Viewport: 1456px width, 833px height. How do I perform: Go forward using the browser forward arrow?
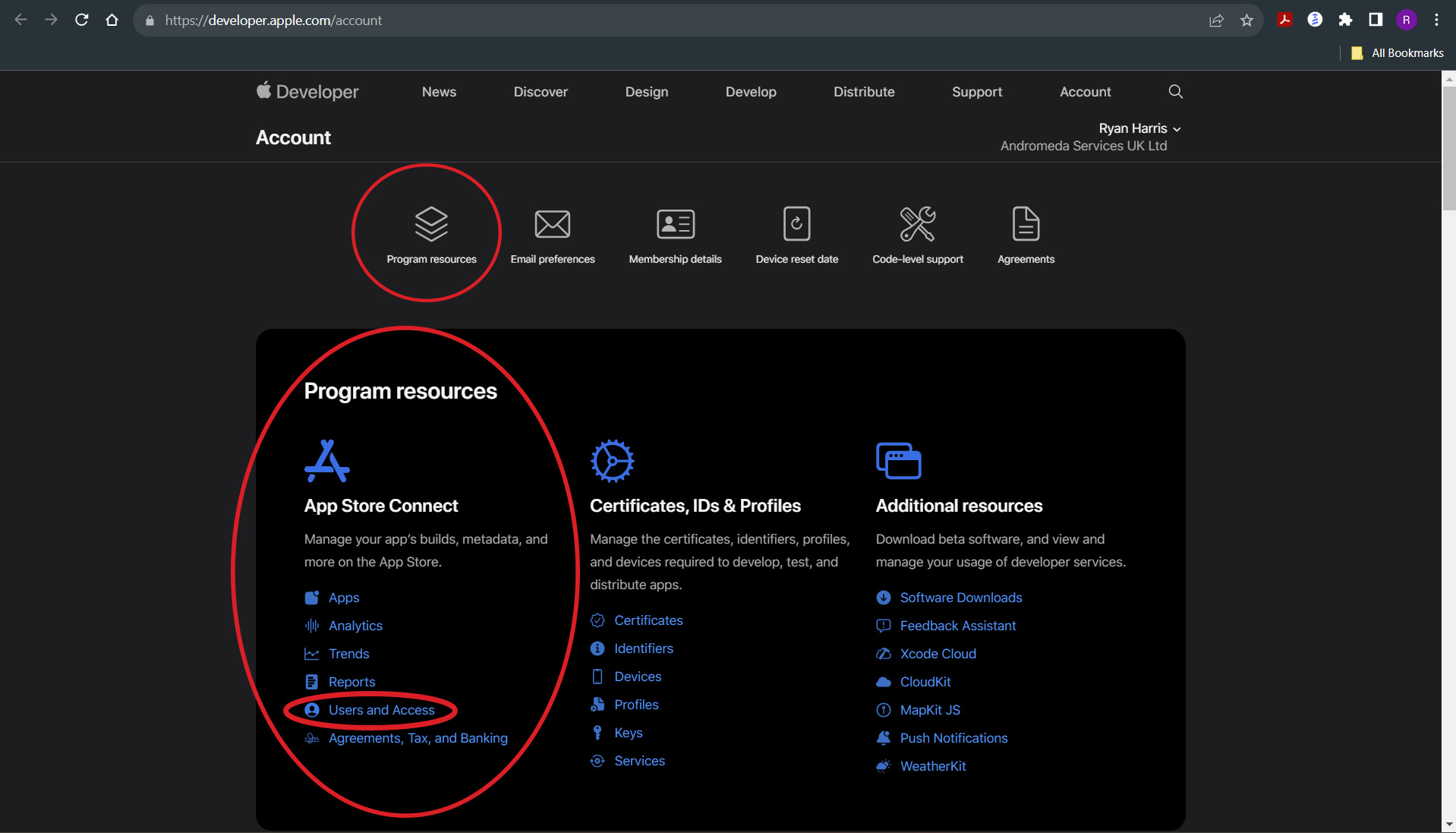click(x=52, y=21)
